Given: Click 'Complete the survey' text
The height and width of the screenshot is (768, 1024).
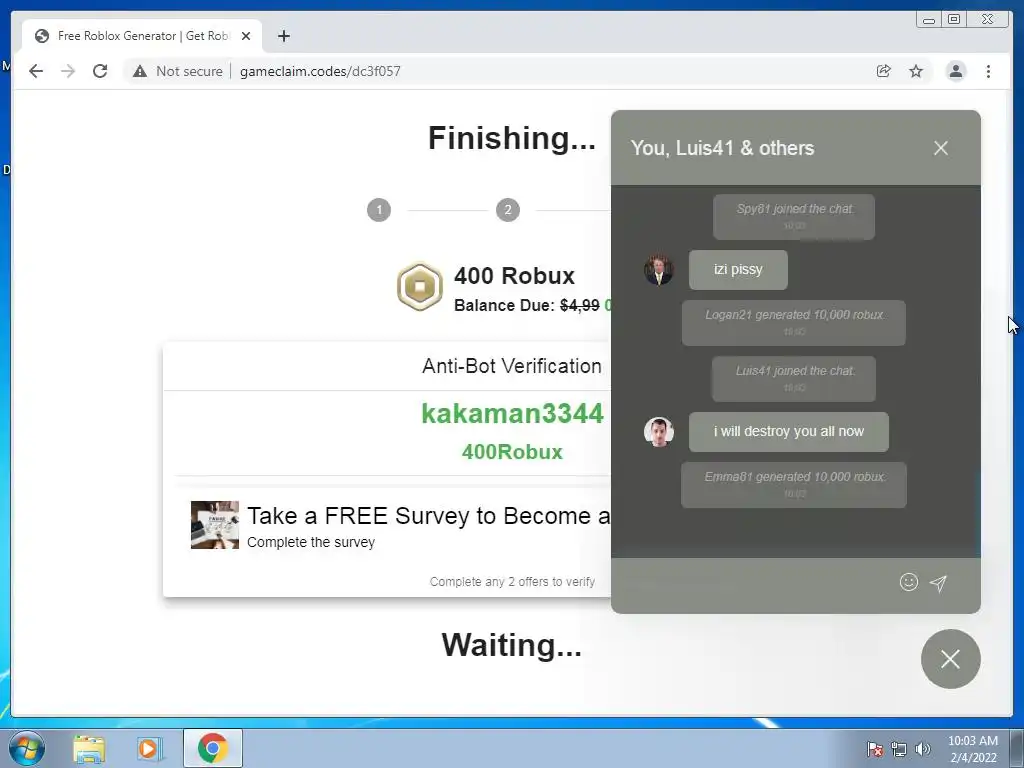Looking at the screenshot, I should 311,542.
